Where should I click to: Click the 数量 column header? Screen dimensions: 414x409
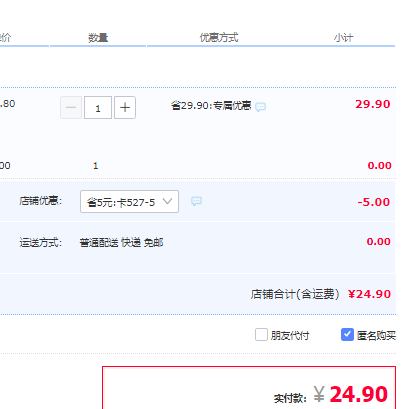click(x=98, y=38)
